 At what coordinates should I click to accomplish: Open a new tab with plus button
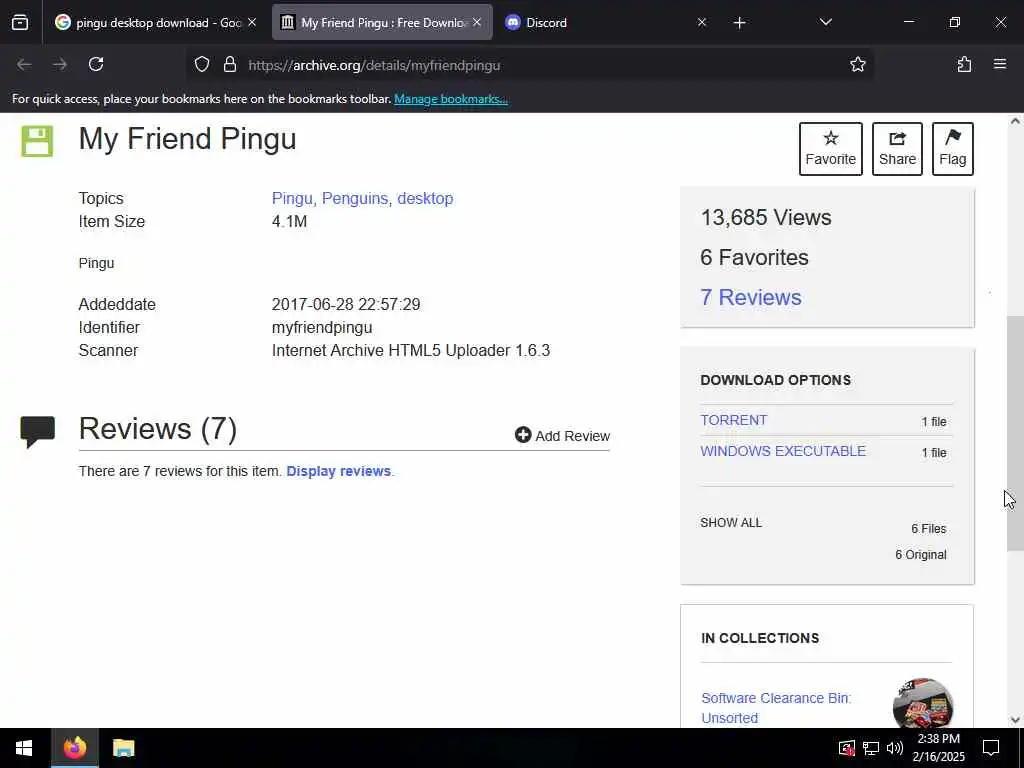pos(739,23)
